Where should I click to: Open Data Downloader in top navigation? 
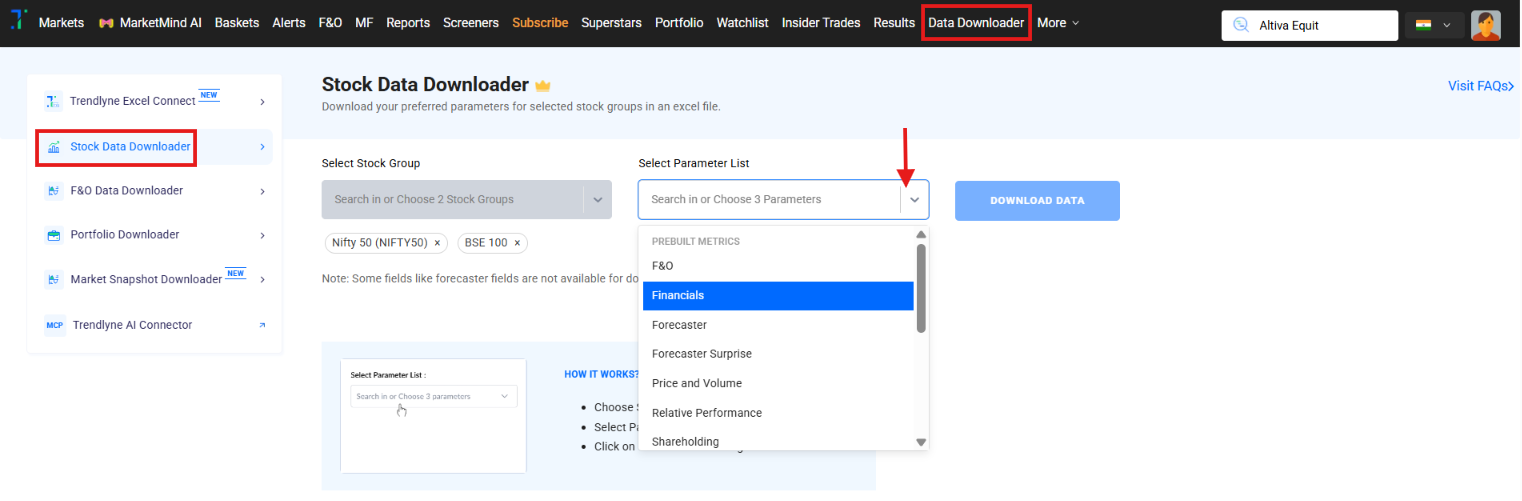[976, 22]
